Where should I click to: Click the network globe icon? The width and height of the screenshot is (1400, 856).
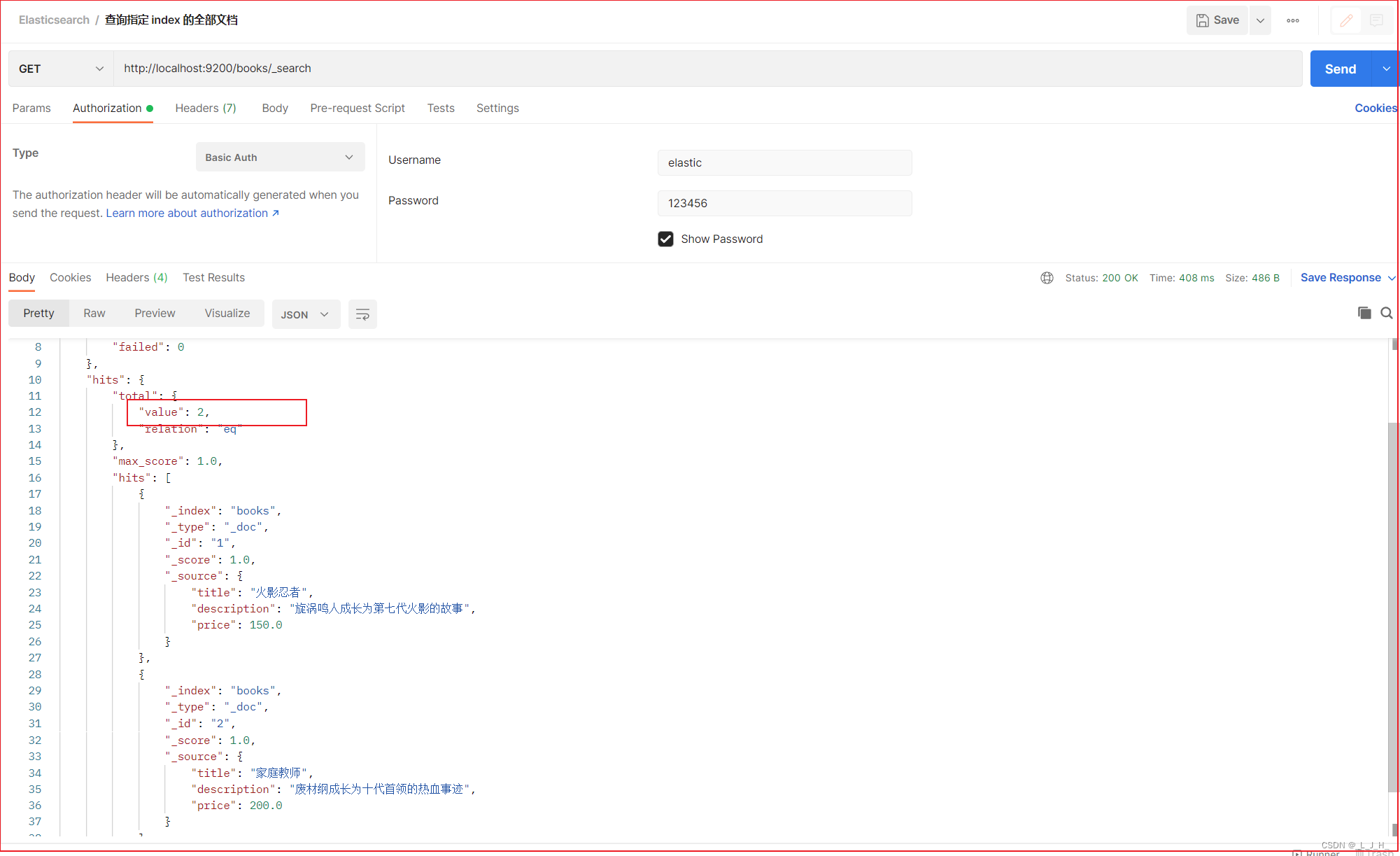[x=1047, y=278]
